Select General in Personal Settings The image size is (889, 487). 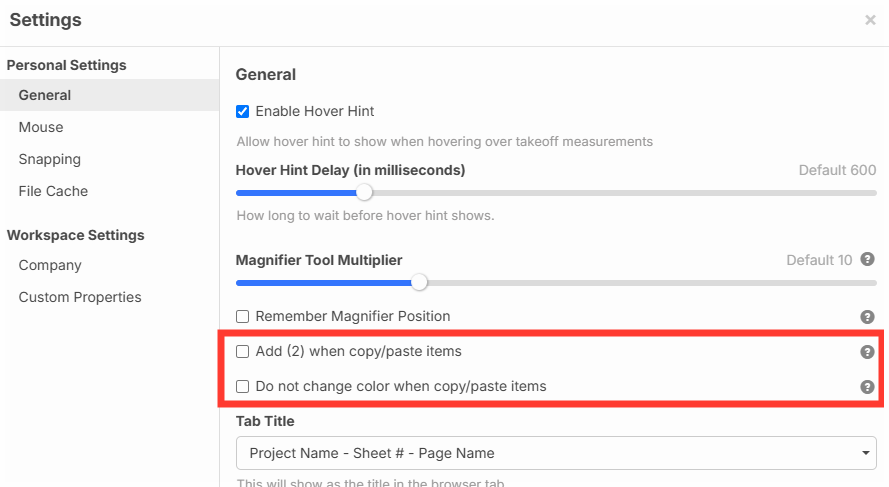pos(45,95)
